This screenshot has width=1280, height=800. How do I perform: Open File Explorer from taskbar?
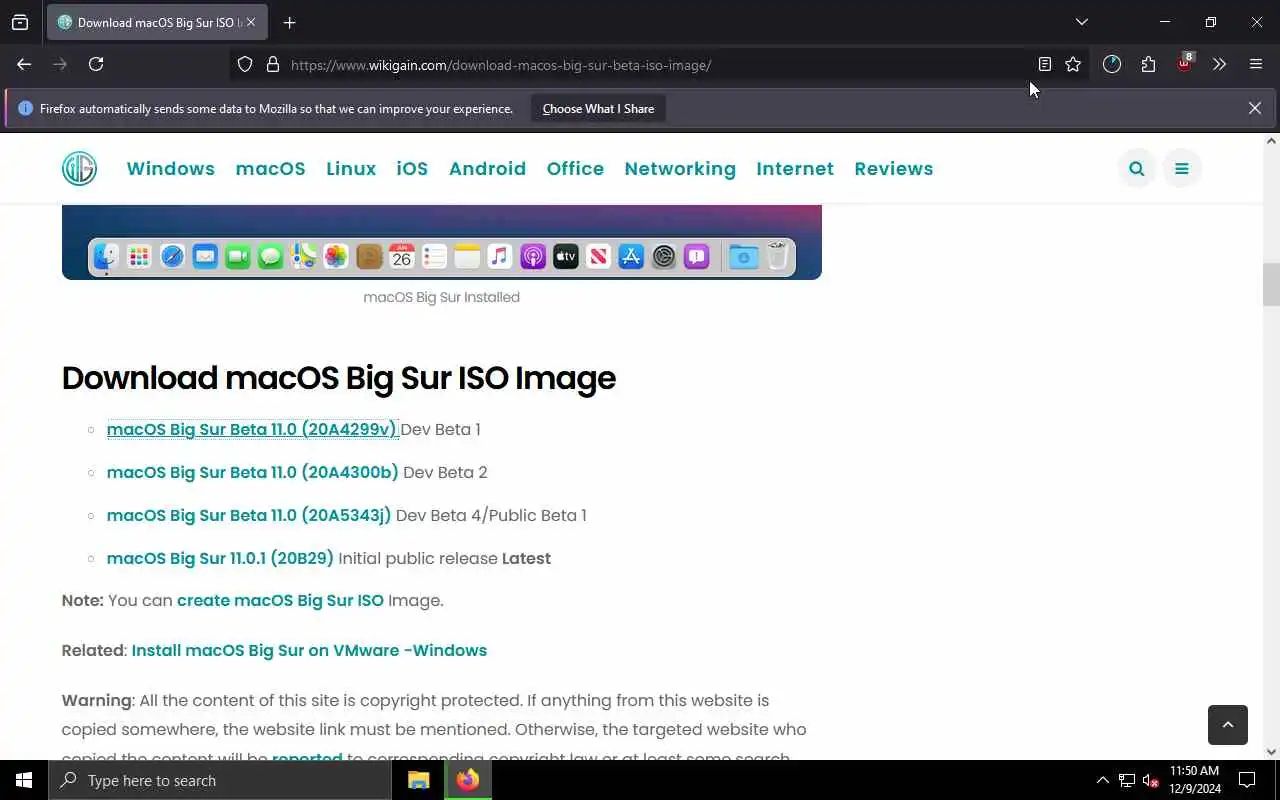419,780
